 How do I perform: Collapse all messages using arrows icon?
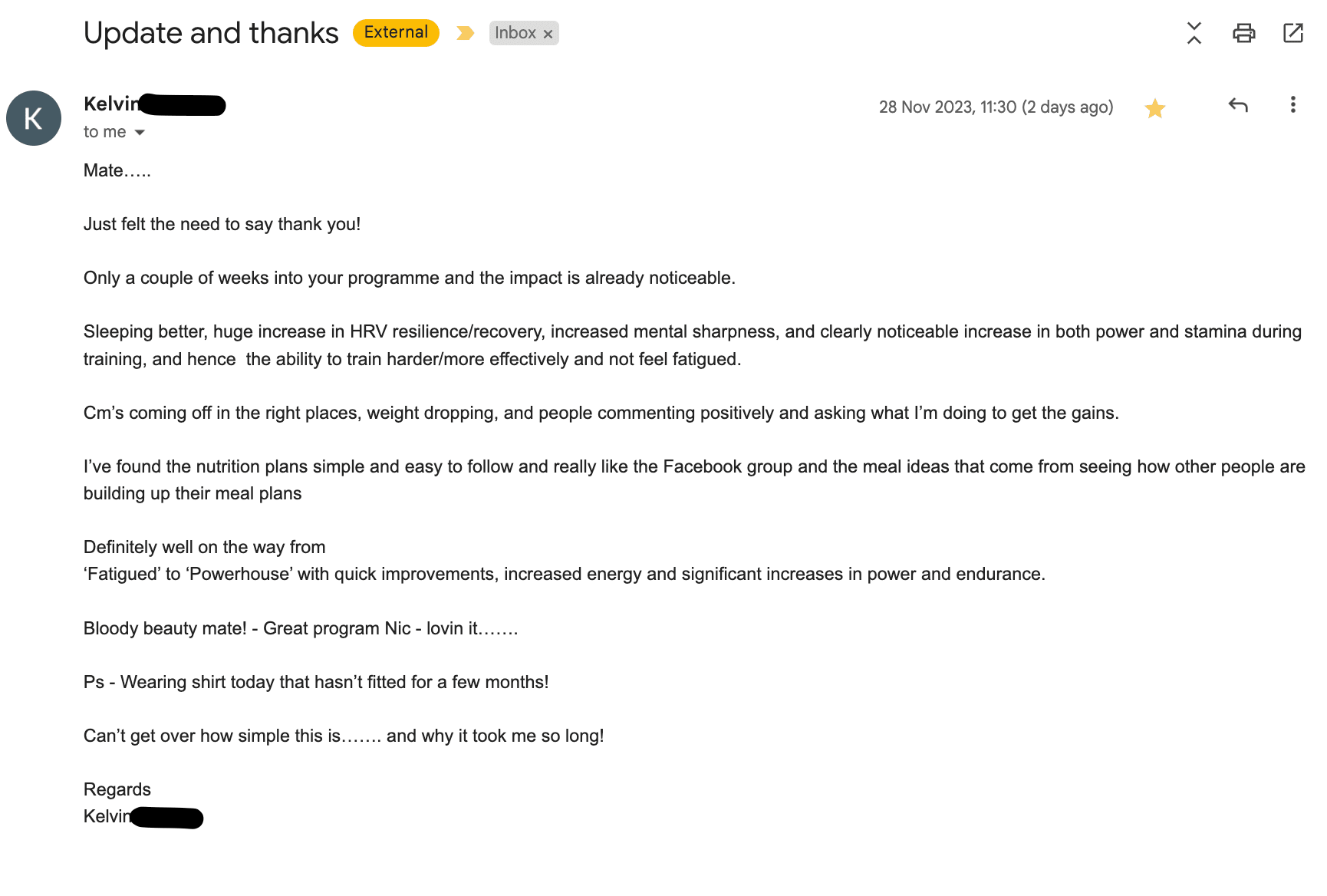click(1194, 33)
